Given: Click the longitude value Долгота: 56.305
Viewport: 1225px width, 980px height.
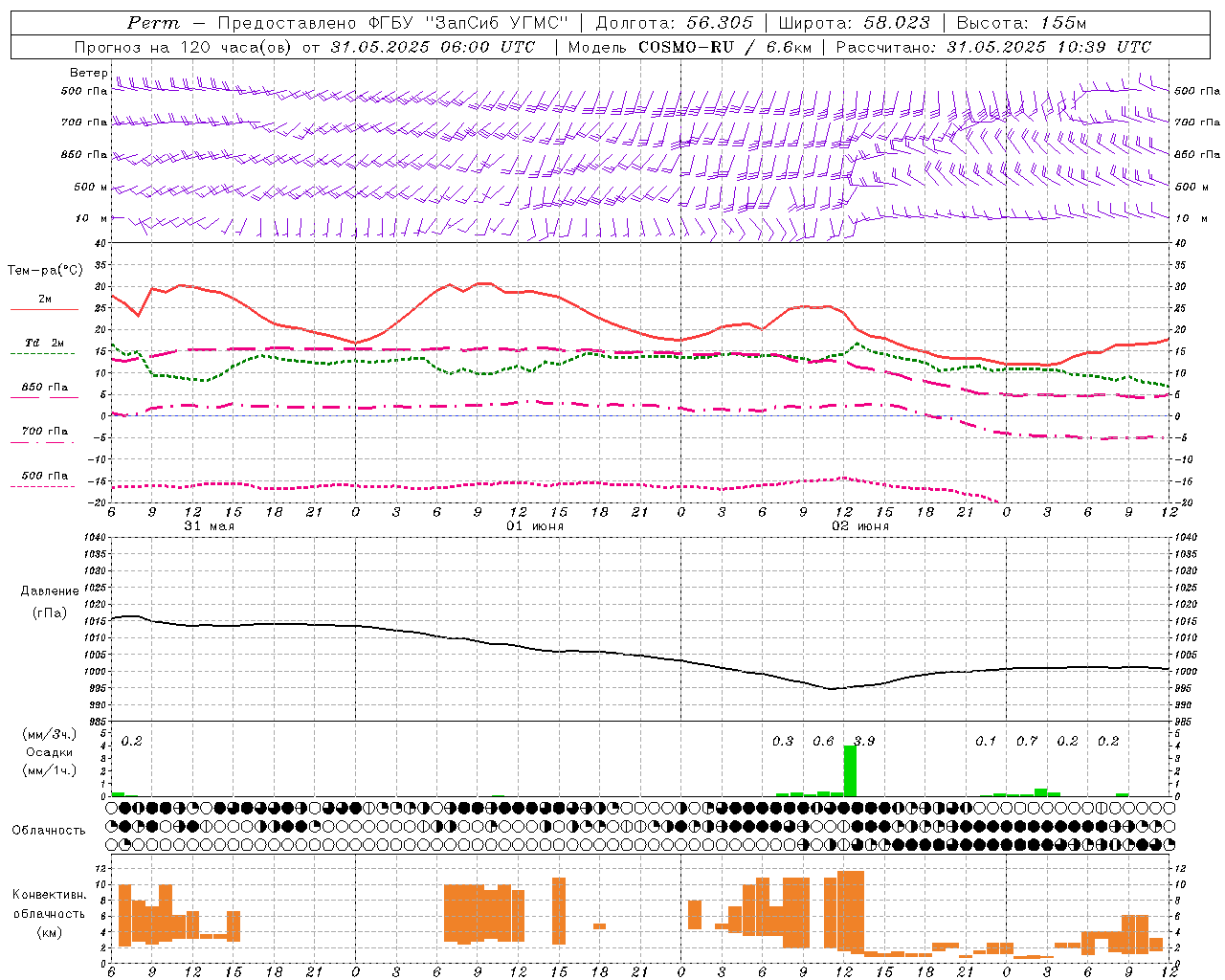Looking at the screenshot, I should (x=675, y=23).
